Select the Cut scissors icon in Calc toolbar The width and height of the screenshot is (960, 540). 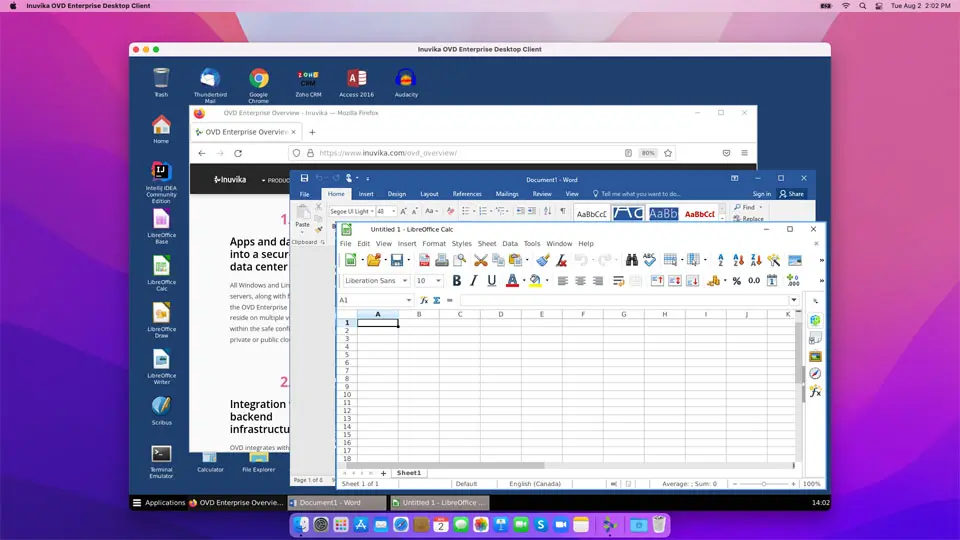tap(480, 260)
